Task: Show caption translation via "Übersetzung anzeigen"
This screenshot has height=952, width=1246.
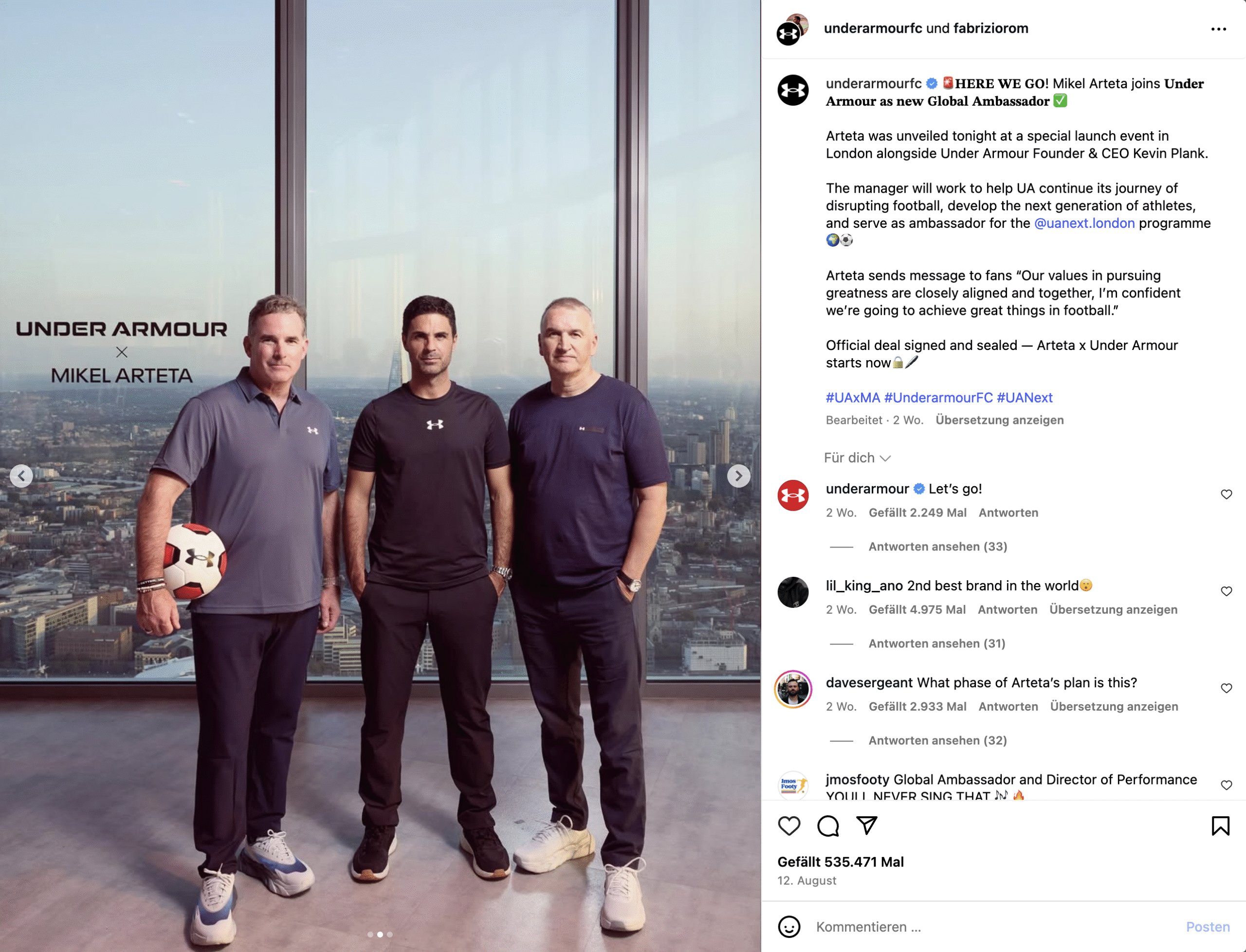Action: (1000, 420)
